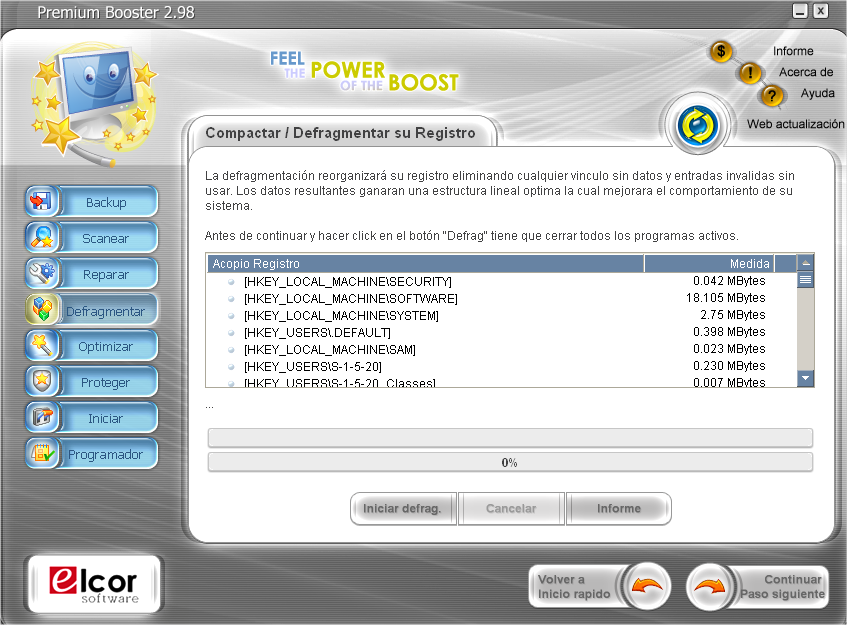Click the registry list scroll-up arrow

(x=805, y=263)
